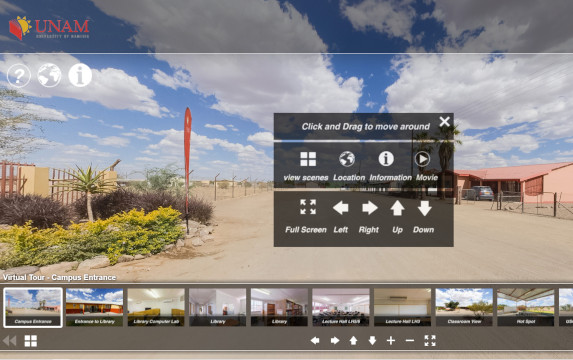
Task: Select view scenes grid in help panel
Action: click(x=308, y=159)
